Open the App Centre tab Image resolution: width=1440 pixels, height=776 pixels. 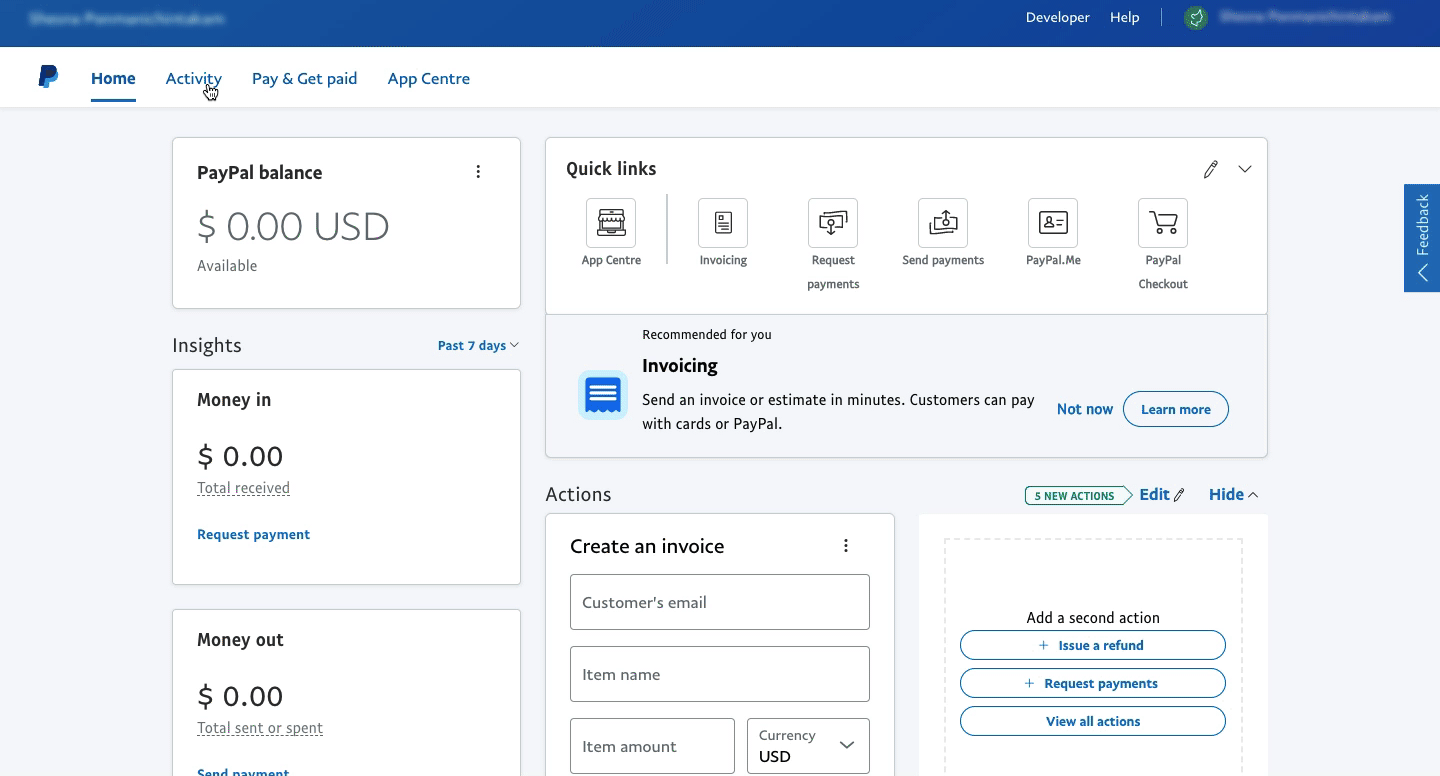tap(429, 78)
